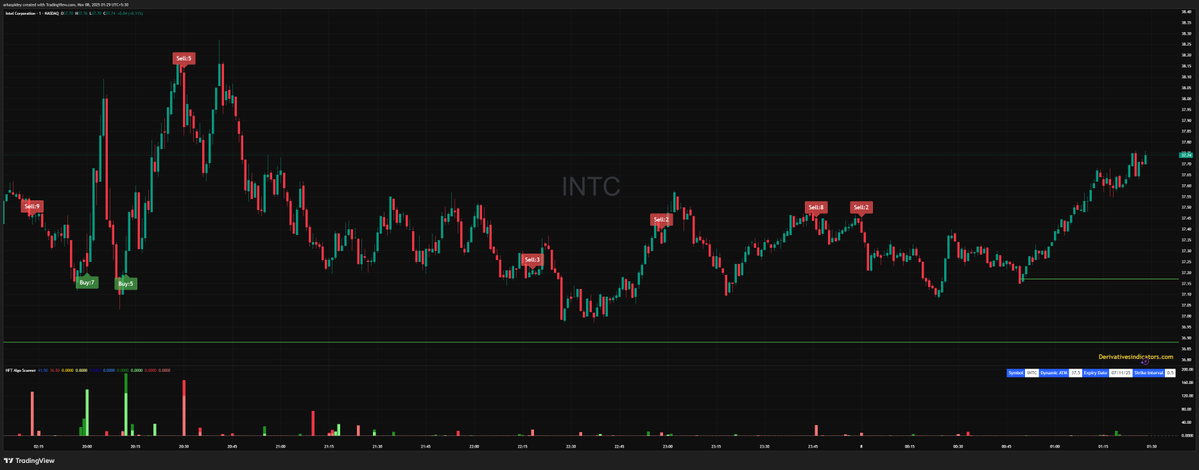Viewport: 1199px width, 470px height.
Task: Click the 23:00 time axis label
Action: coord(668,446)
